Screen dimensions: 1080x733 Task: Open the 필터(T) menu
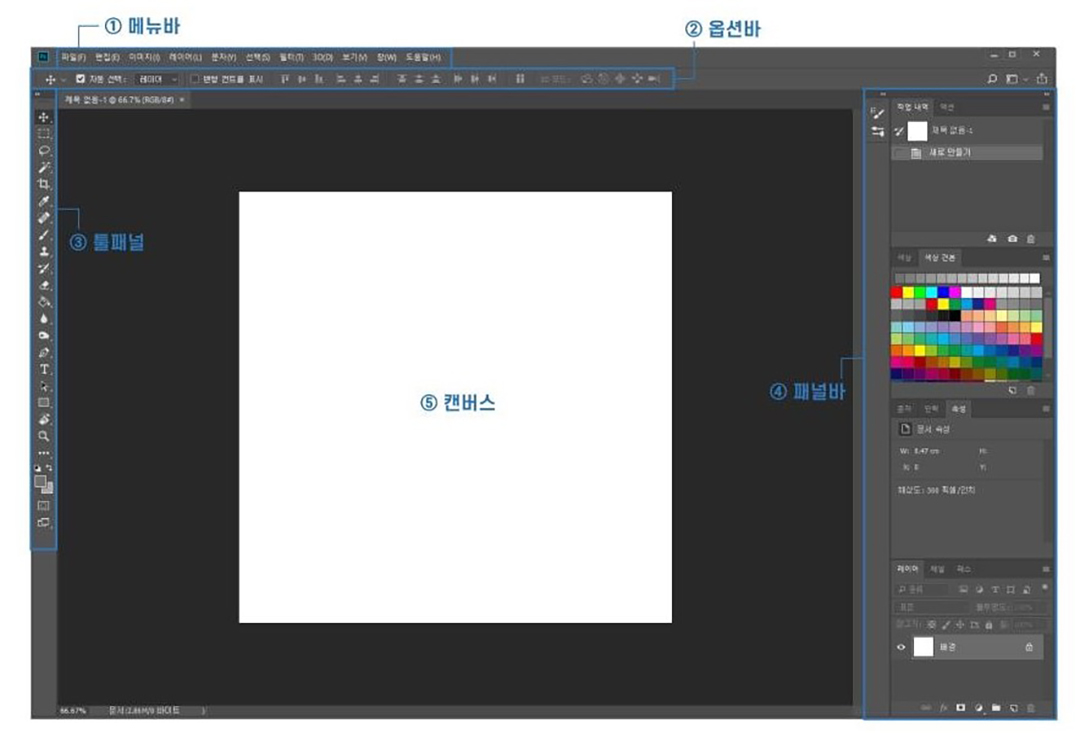tap(291, 57)
